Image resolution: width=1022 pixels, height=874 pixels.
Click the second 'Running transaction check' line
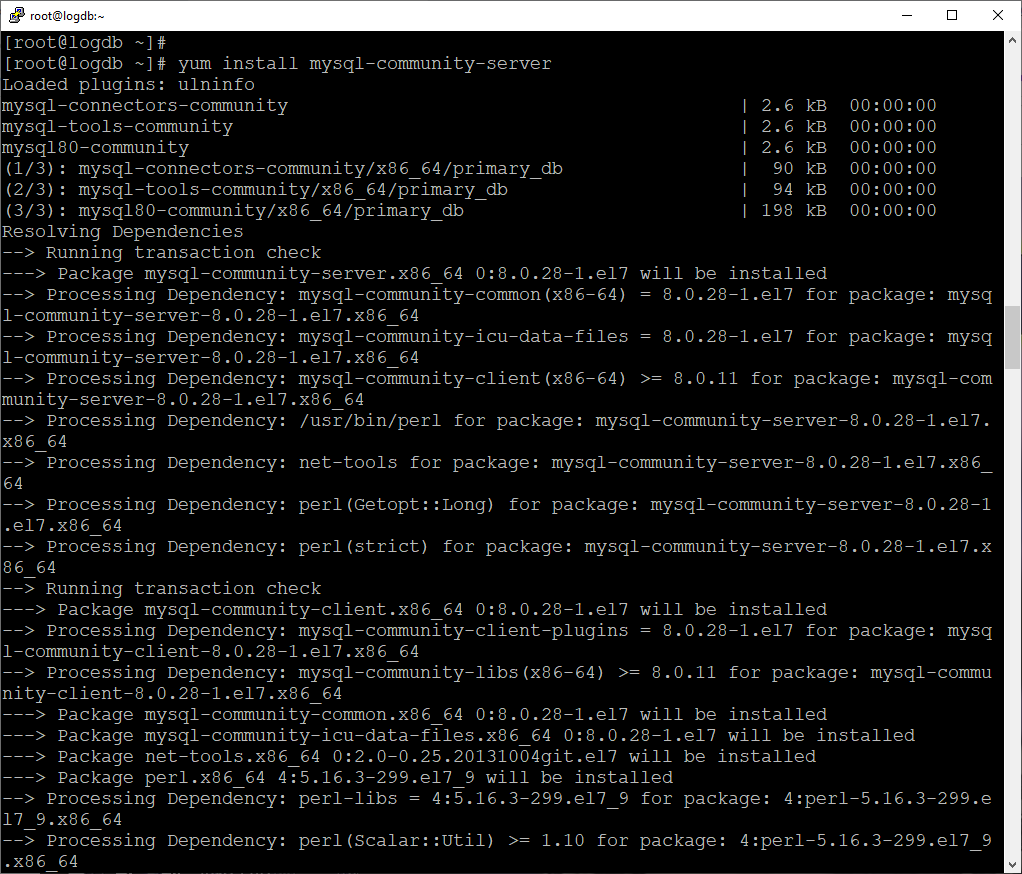161,589
